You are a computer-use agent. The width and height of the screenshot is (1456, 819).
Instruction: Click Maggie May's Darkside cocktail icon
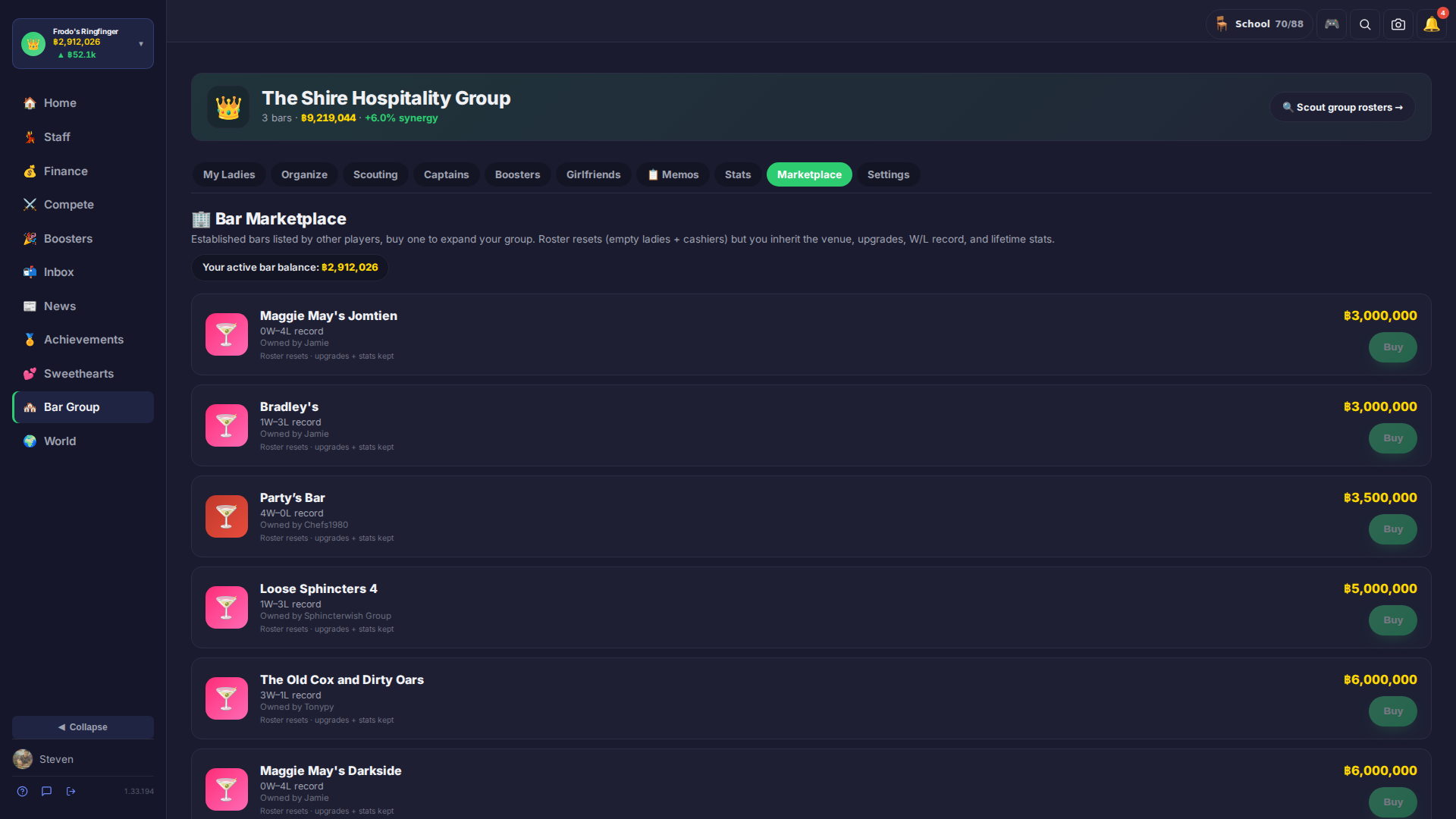click(227, 789)
